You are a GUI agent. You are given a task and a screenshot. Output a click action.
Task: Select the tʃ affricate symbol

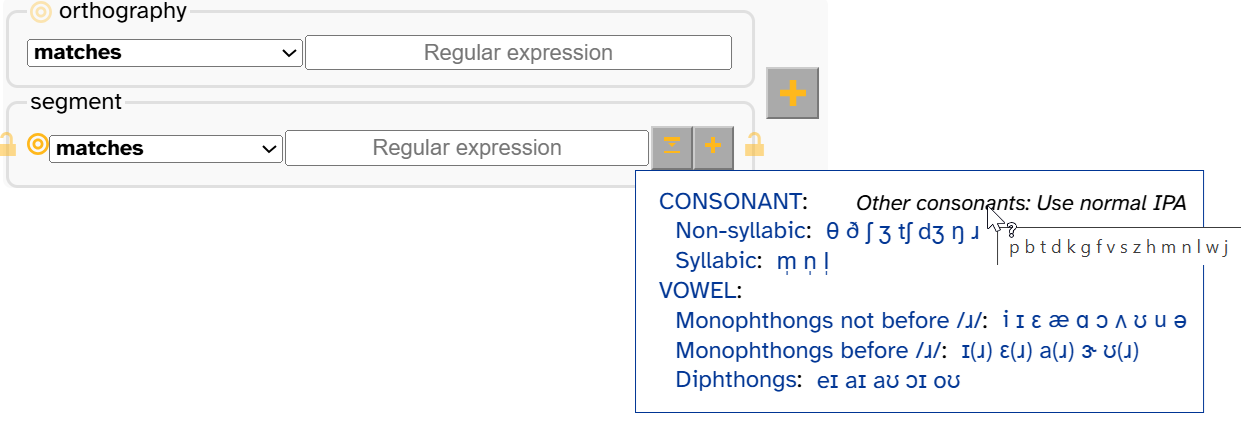coord(906,231)
